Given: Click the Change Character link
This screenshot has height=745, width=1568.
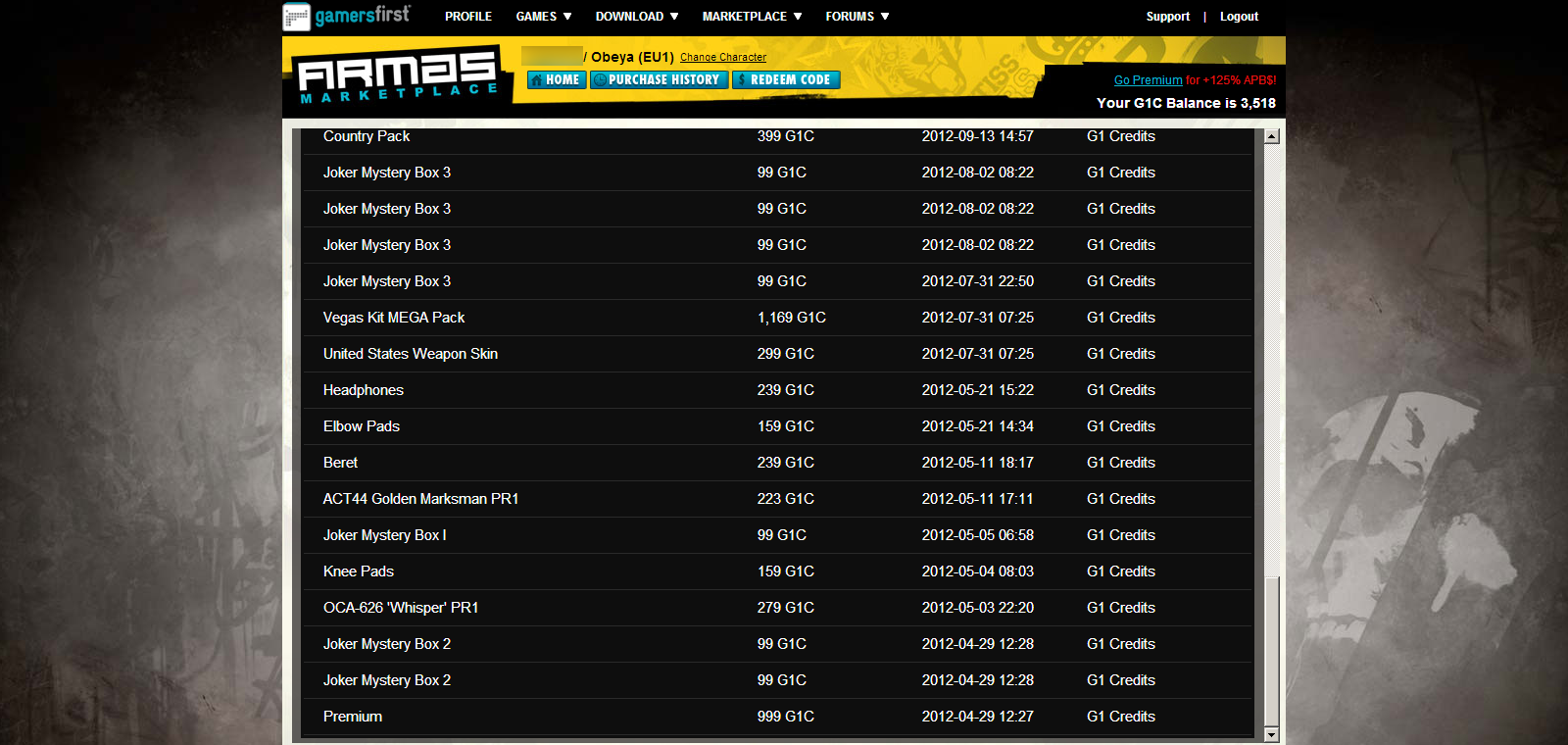Looking at the screenshot, I should pyautogui.click(x=723, y=58).
